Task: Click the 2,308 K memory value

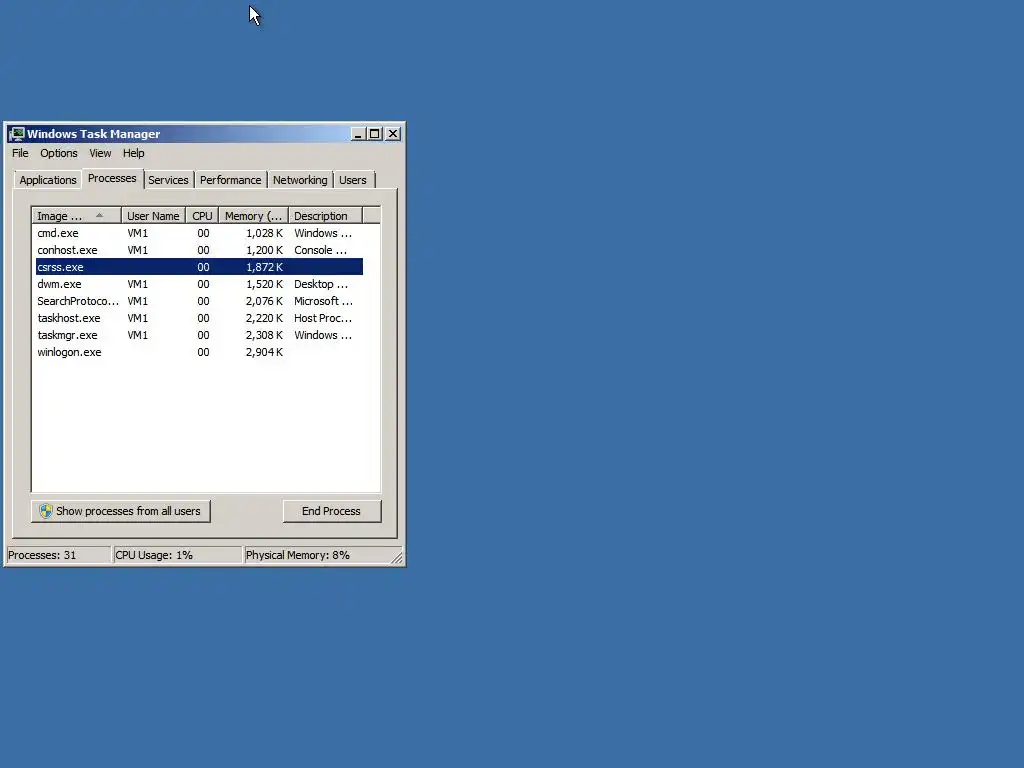Action: pos(264,335)
